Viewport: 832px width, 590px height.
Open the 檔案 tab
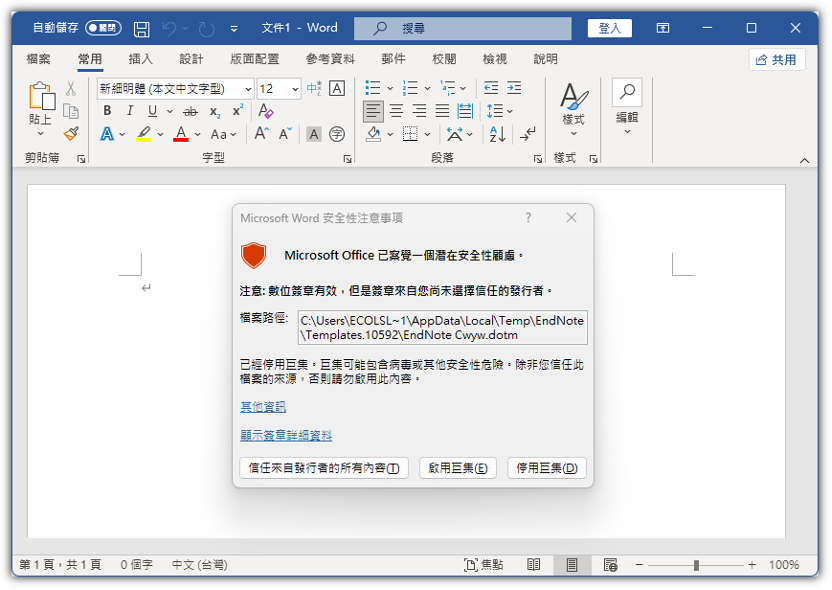click(38, 59)
